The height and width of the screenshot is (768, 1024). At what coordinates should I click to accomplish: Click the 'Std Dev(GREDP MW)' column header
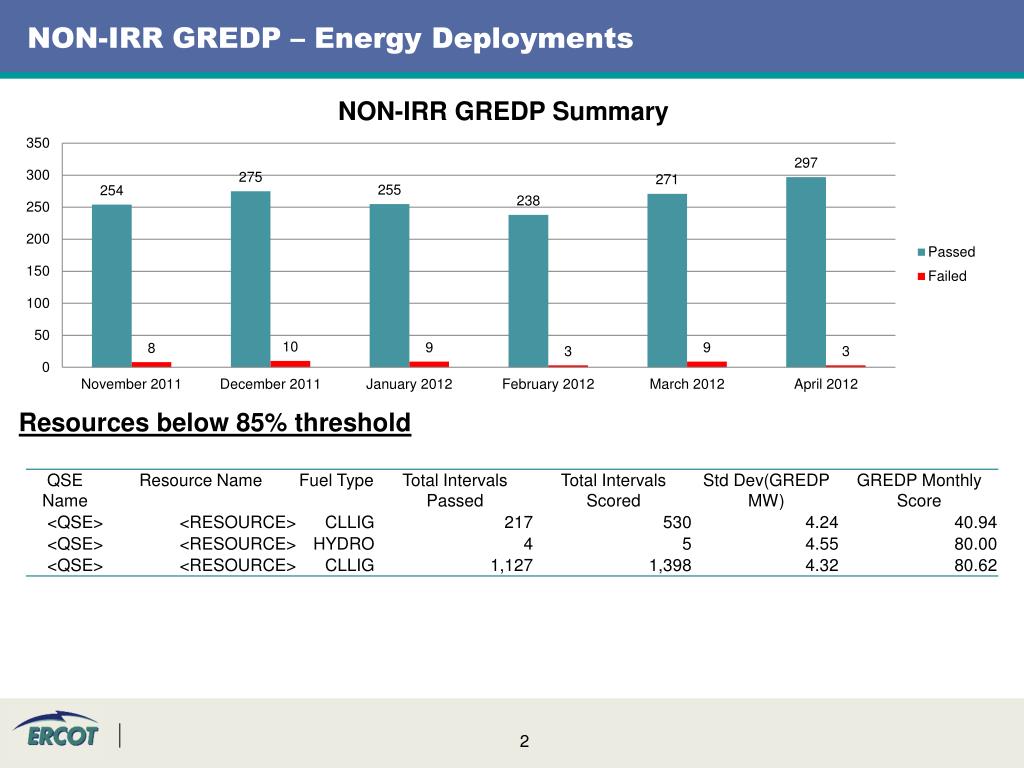(x=765, y=490)
